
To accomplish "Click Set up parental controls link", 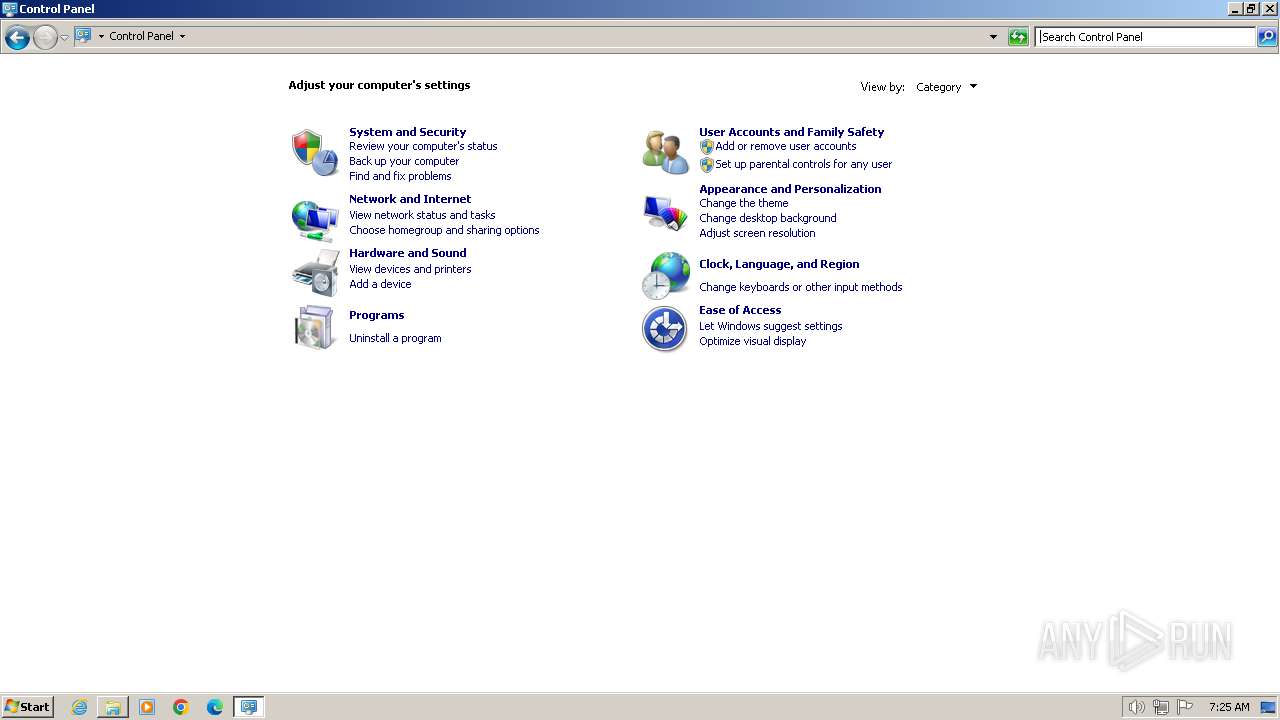I will point(804,164).
